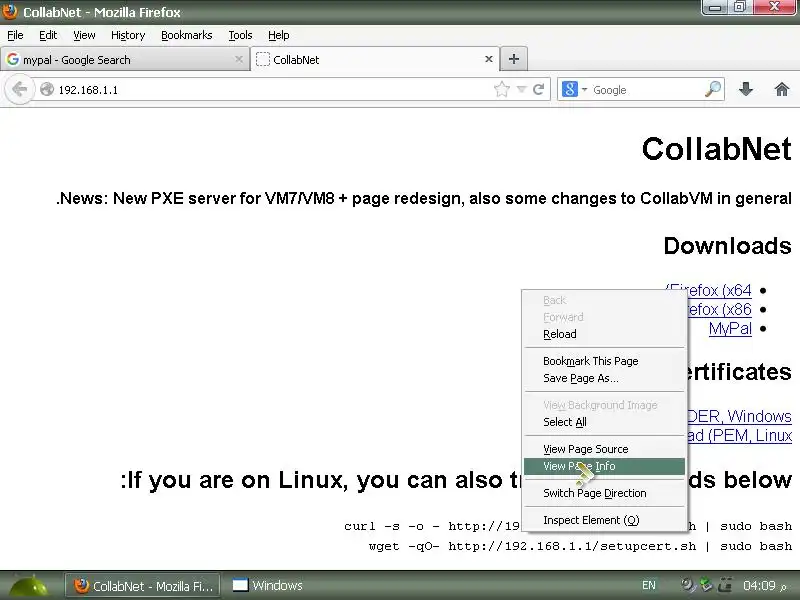800x600 pixels.
Task: Click the Back arrow navigation button
Action: pos(19,89)
